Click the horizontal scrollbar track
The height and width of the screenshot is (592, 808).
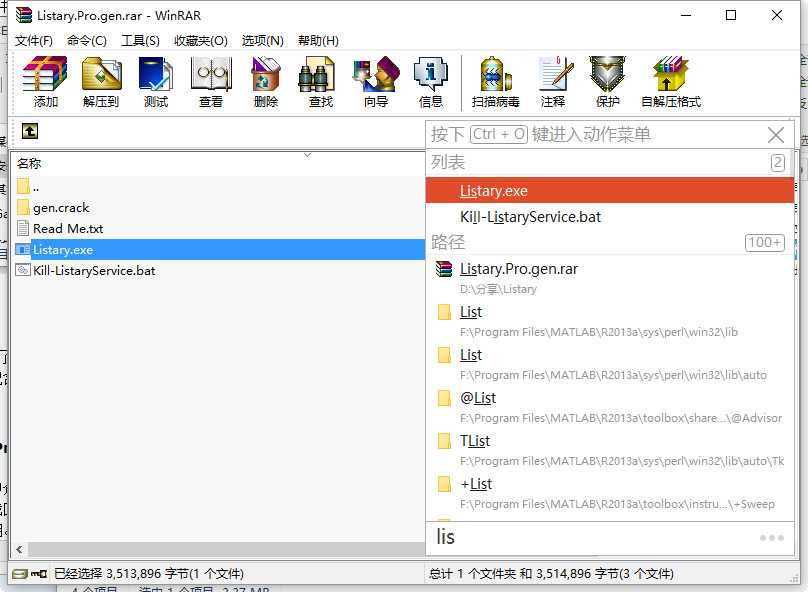pyautogui.click(x=226, y=550)
